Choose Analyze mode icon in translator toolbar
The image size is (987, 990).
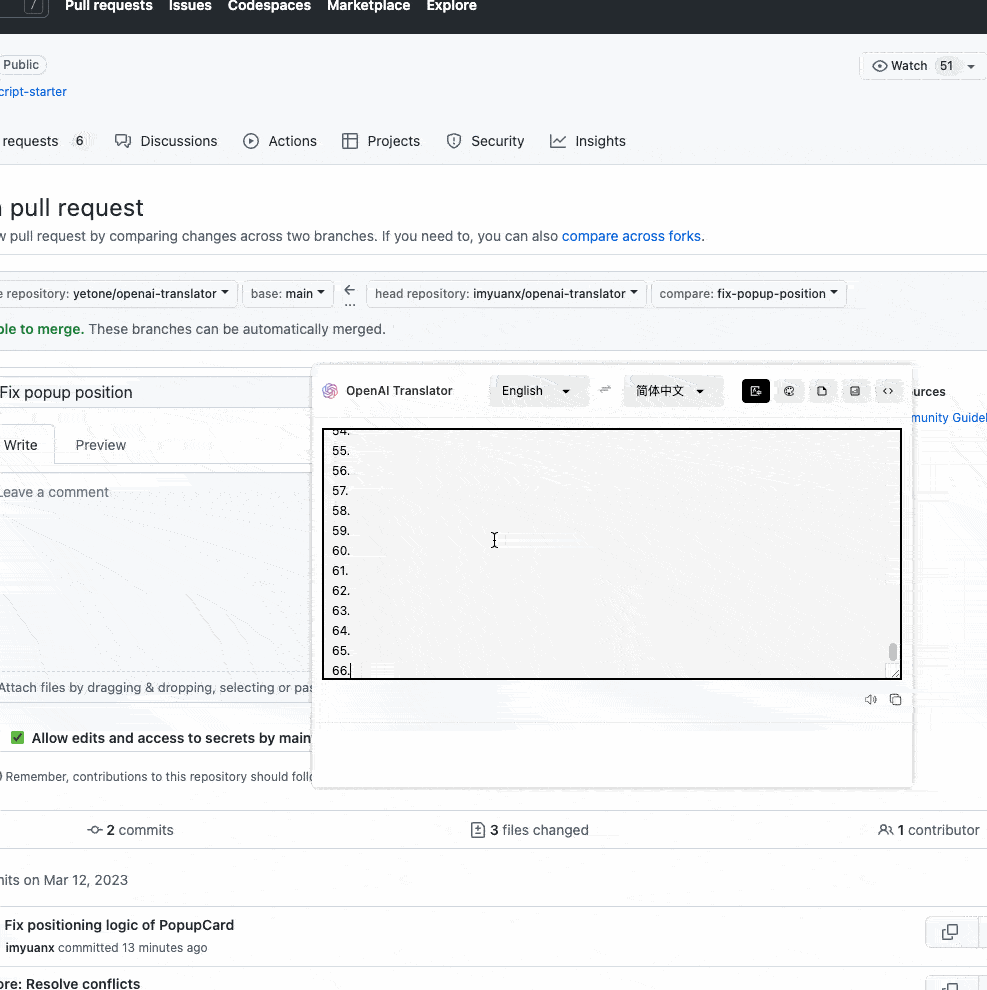[855, 391]
